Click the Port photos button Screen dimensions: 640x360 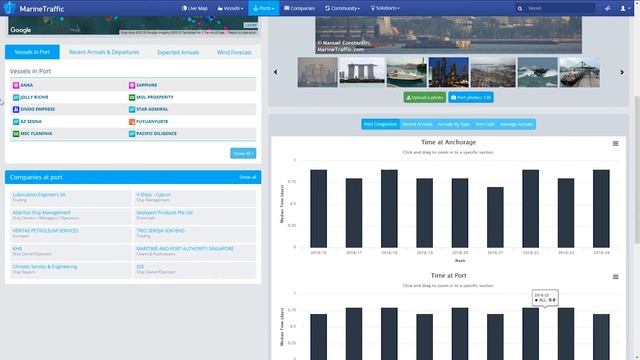click(x=471, y=98)
